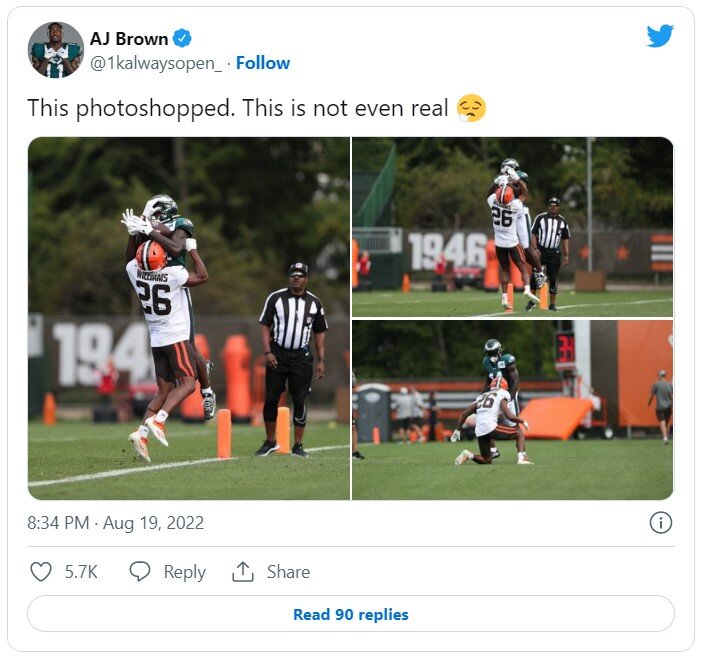Click the share upload arrow icon
The image size is (702, 660).
pos(243,572)
